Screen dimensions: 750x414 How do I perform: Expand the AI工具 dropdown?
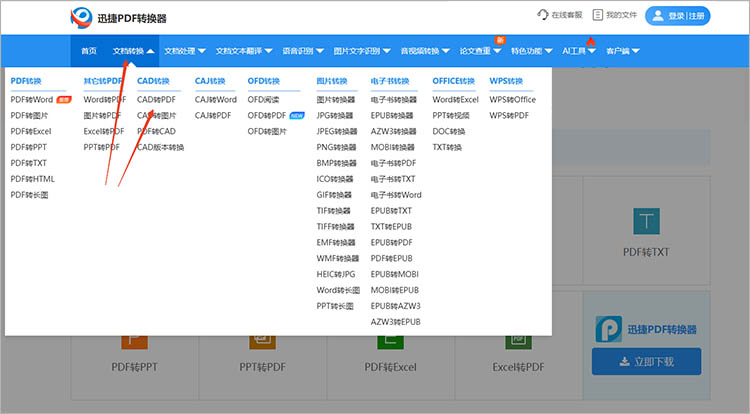[x=579, y=51]
